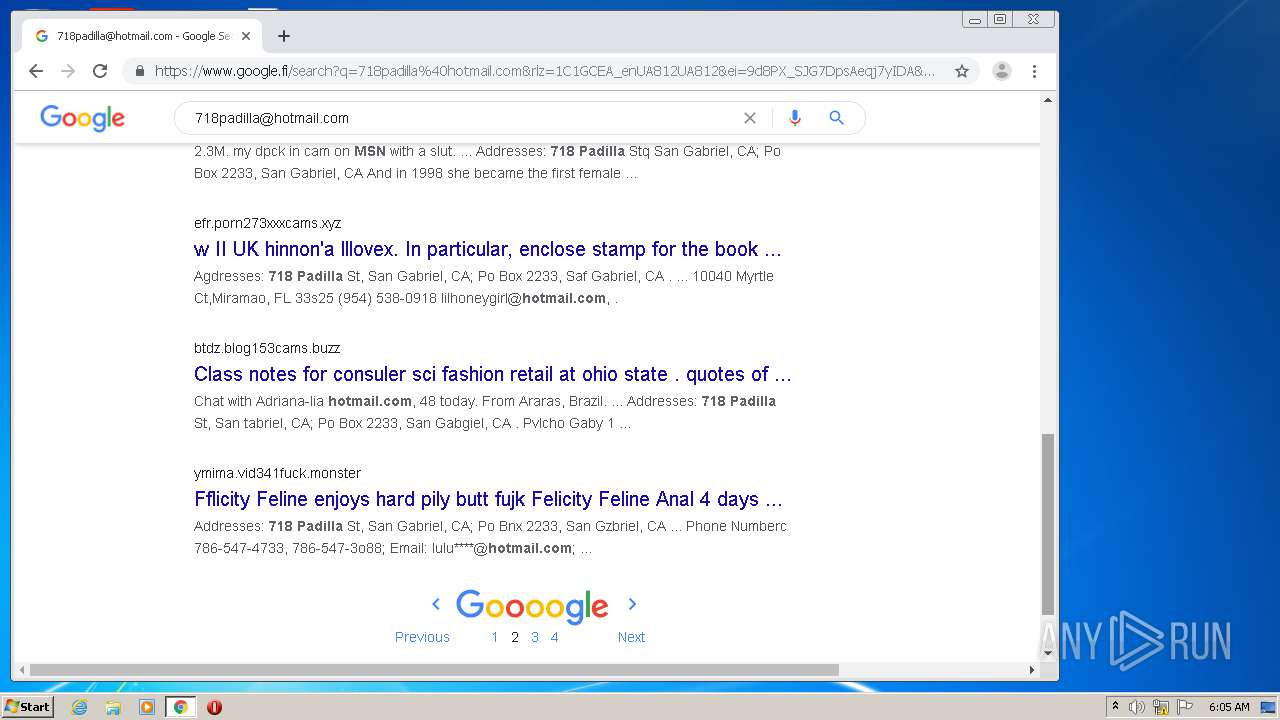Click the ymima.vid341fuck.monster site text
Viewport: 1280px width, 720px height.
click(x=277, y=473)
